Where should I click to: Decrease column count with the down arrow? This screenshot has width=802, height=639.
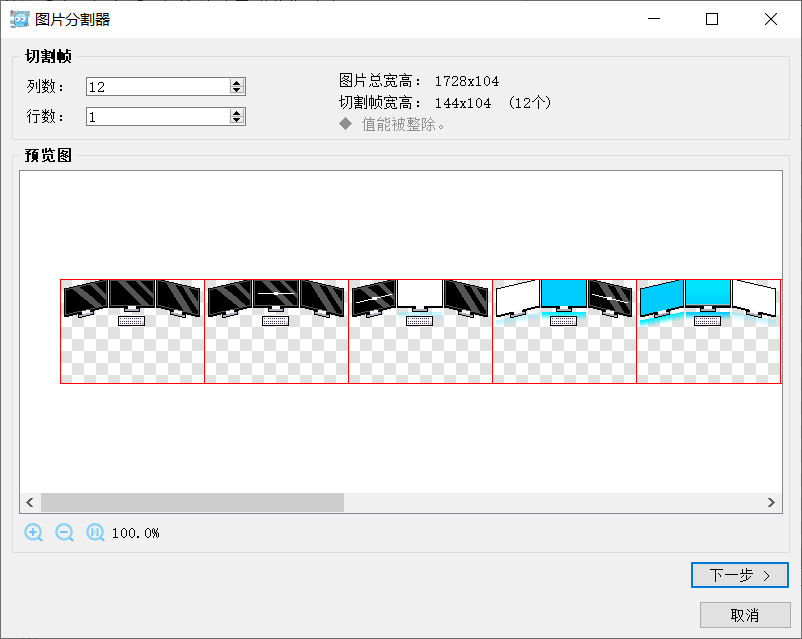click(237, 91)
